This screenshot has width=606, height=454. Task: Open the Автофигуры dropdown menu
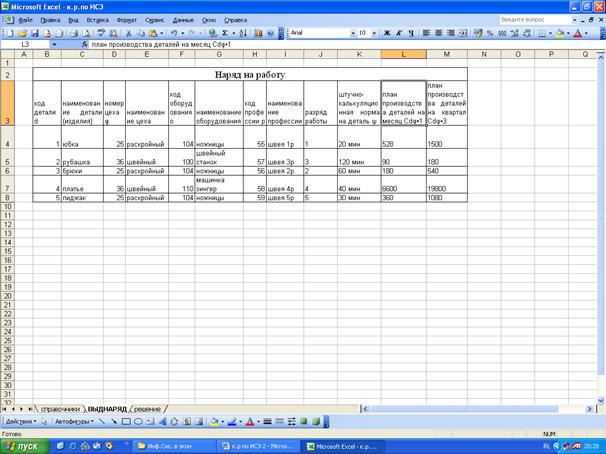click(74, 421)
